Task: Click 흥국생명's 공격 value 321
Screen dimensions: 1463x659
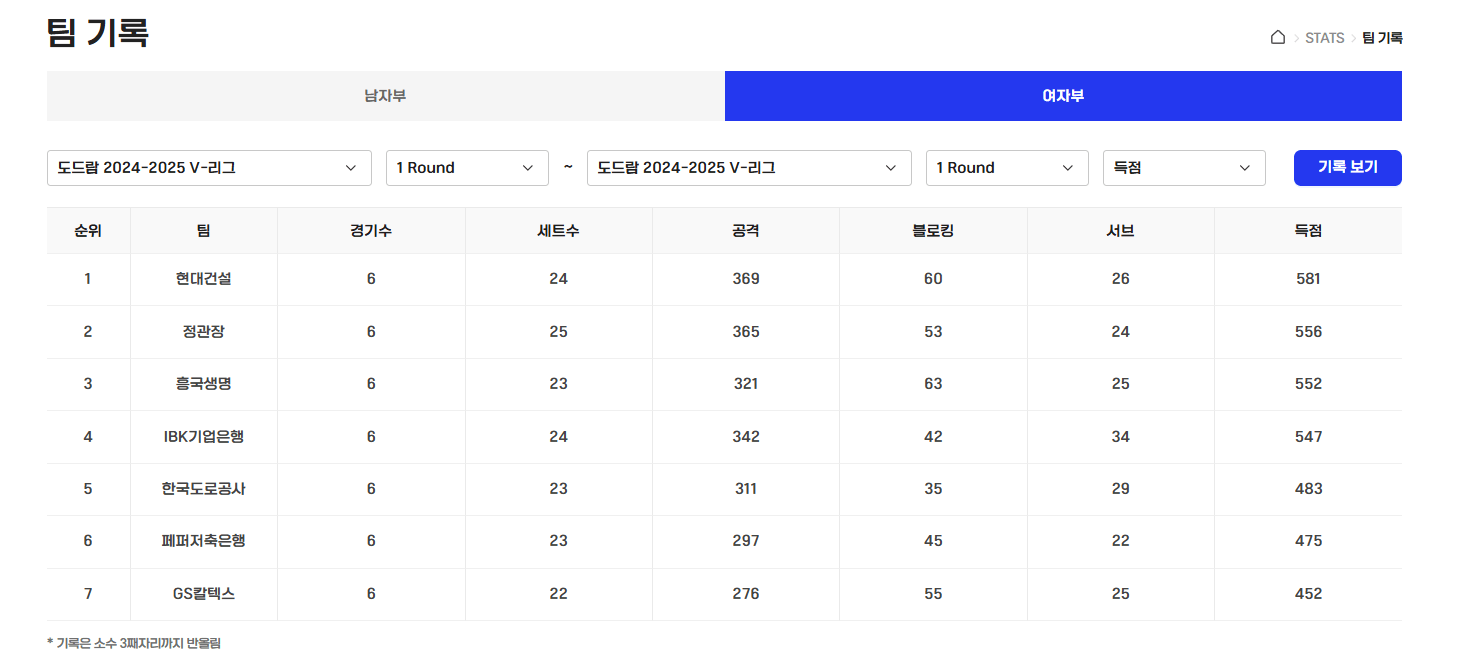Action: click(746, 384)
